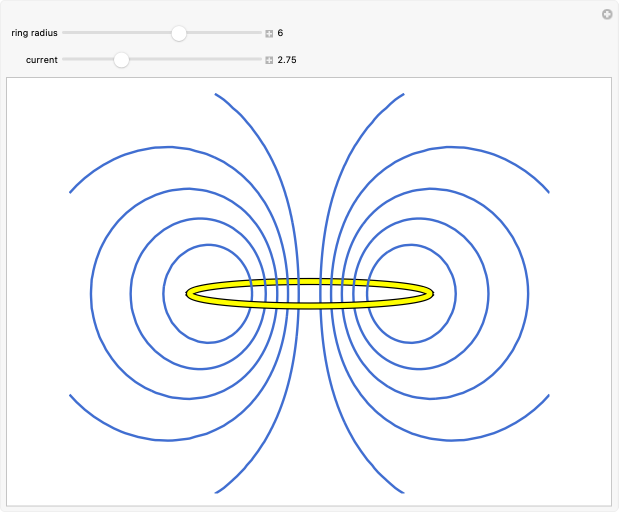Click far right end of ring radius track
This screenshot has height=513, width=619.
(259, 33)
